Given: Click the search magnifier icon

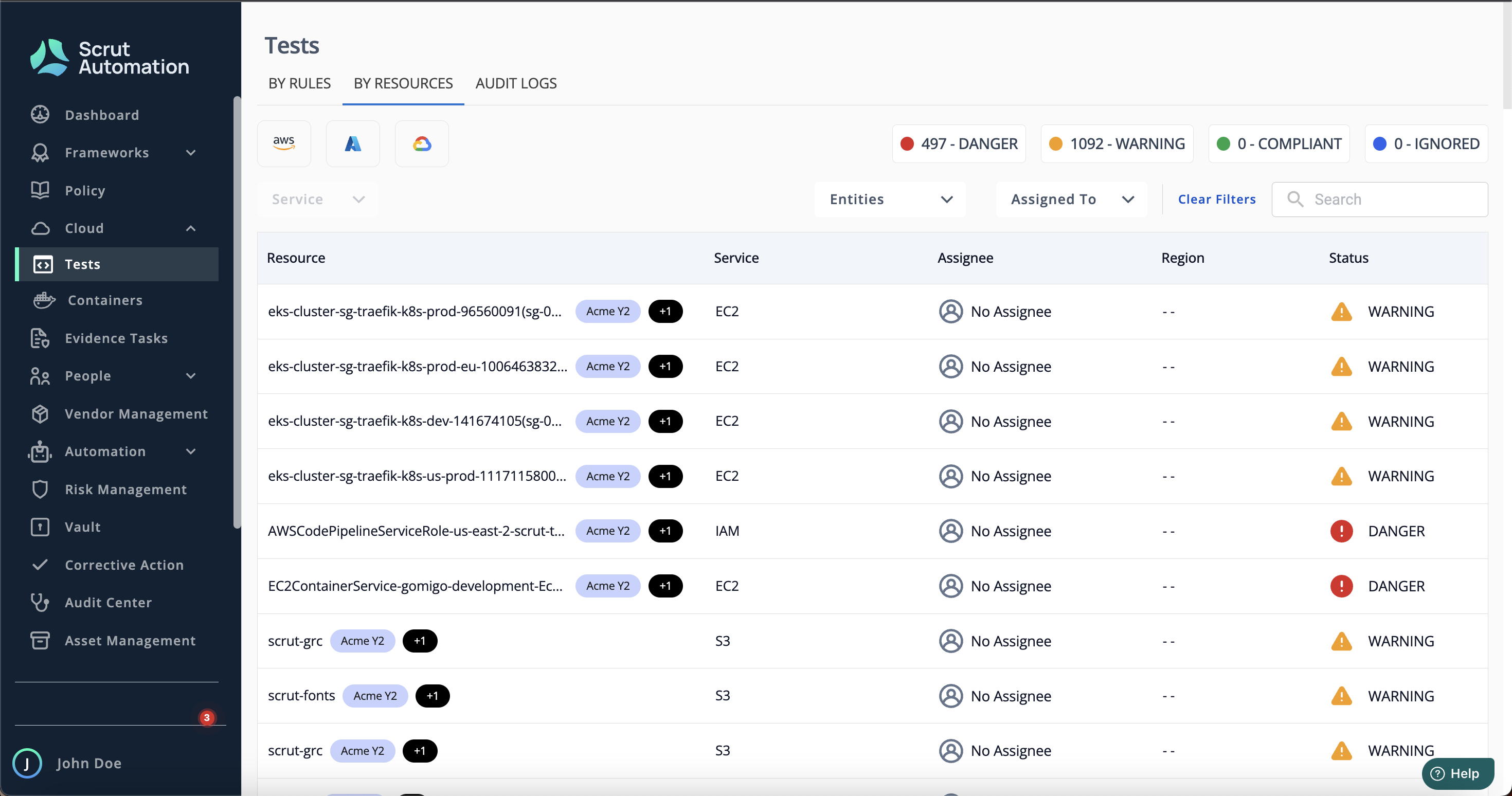Looking at the screenshot, I should pyautogui.click(x=1295, y=199).
